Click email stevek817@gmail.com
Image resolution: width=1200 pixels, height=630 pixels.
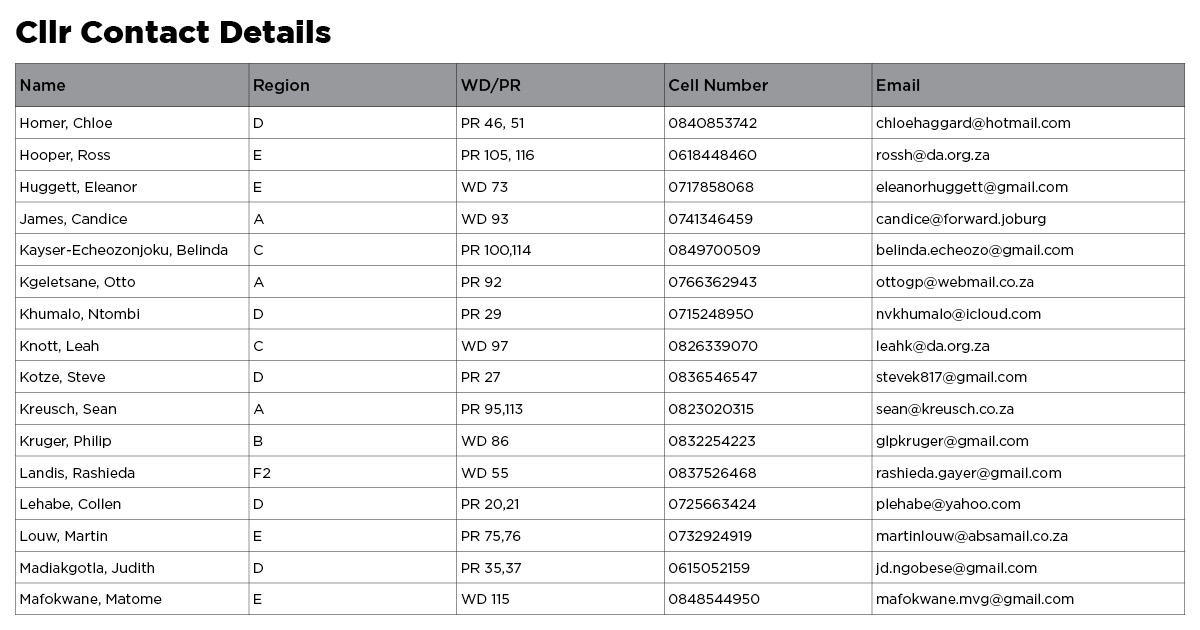pyautogui.click(x=951, y=377)
